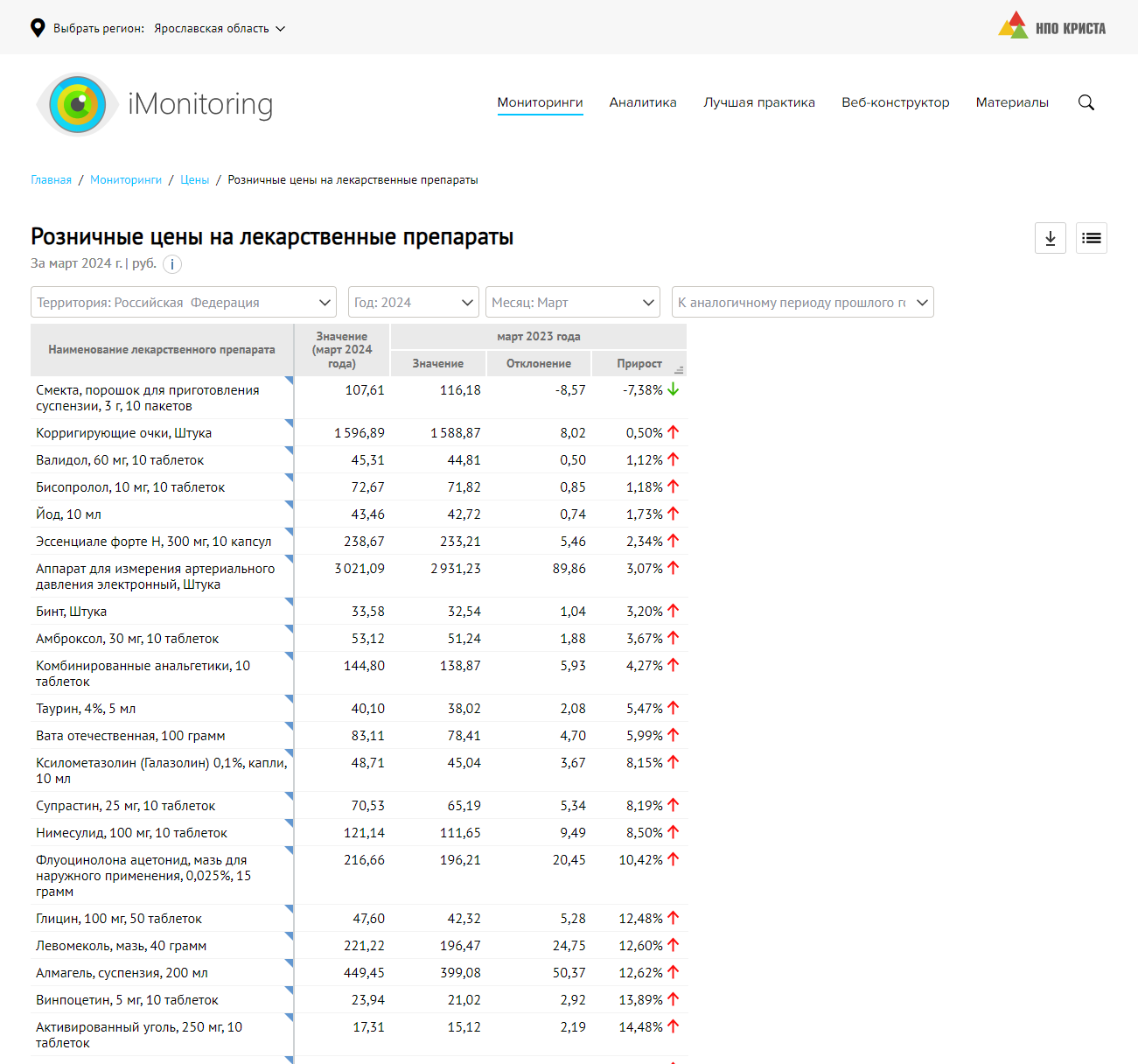Go to Главная breadcrumb link
Viewport: 1138px width, 1064px height.
(52, 180)
